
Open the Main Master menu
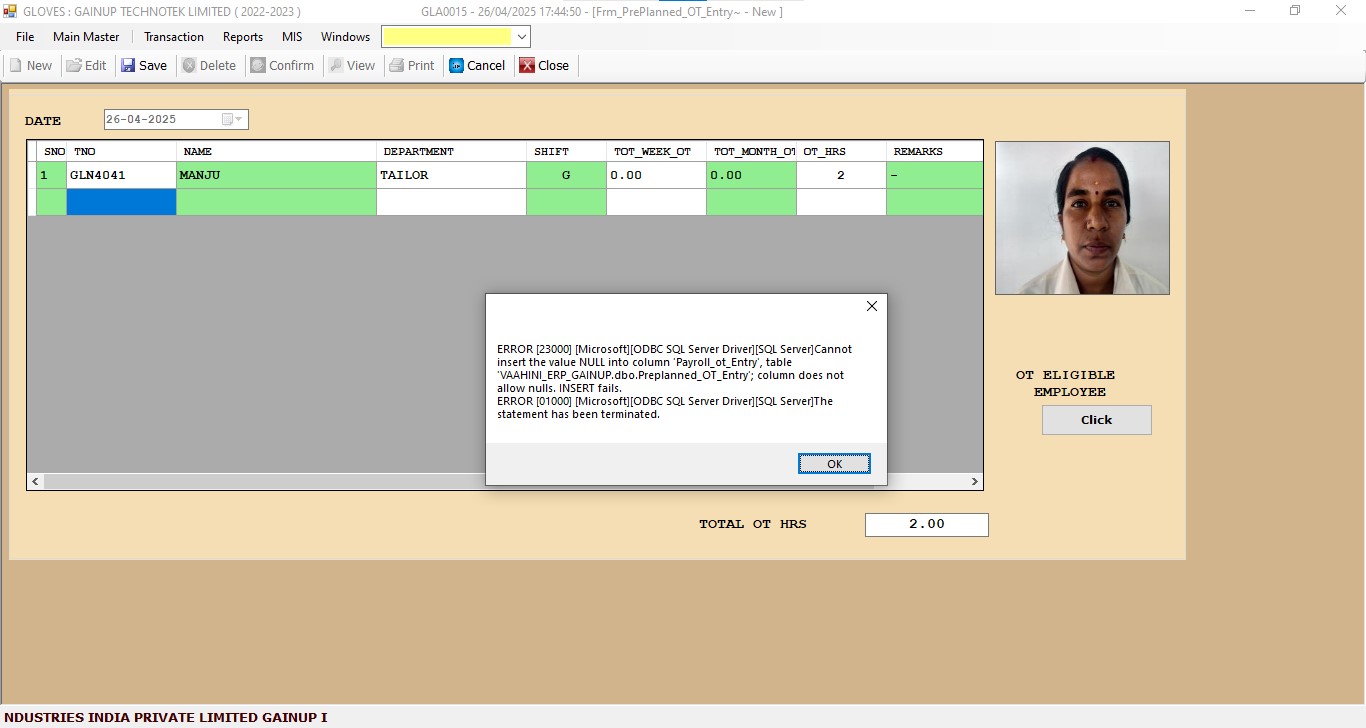coord(86,37)
